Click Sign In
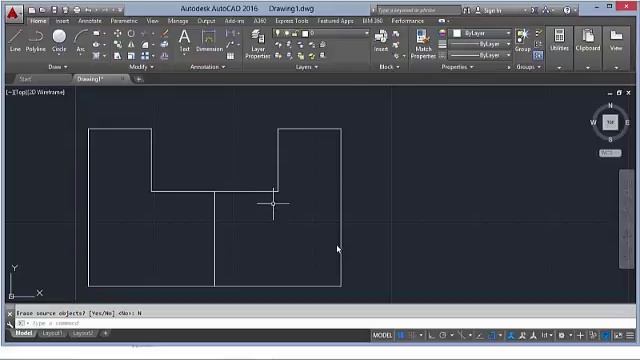The width and height of the screenshot is (640, 360). pos(492,11)
